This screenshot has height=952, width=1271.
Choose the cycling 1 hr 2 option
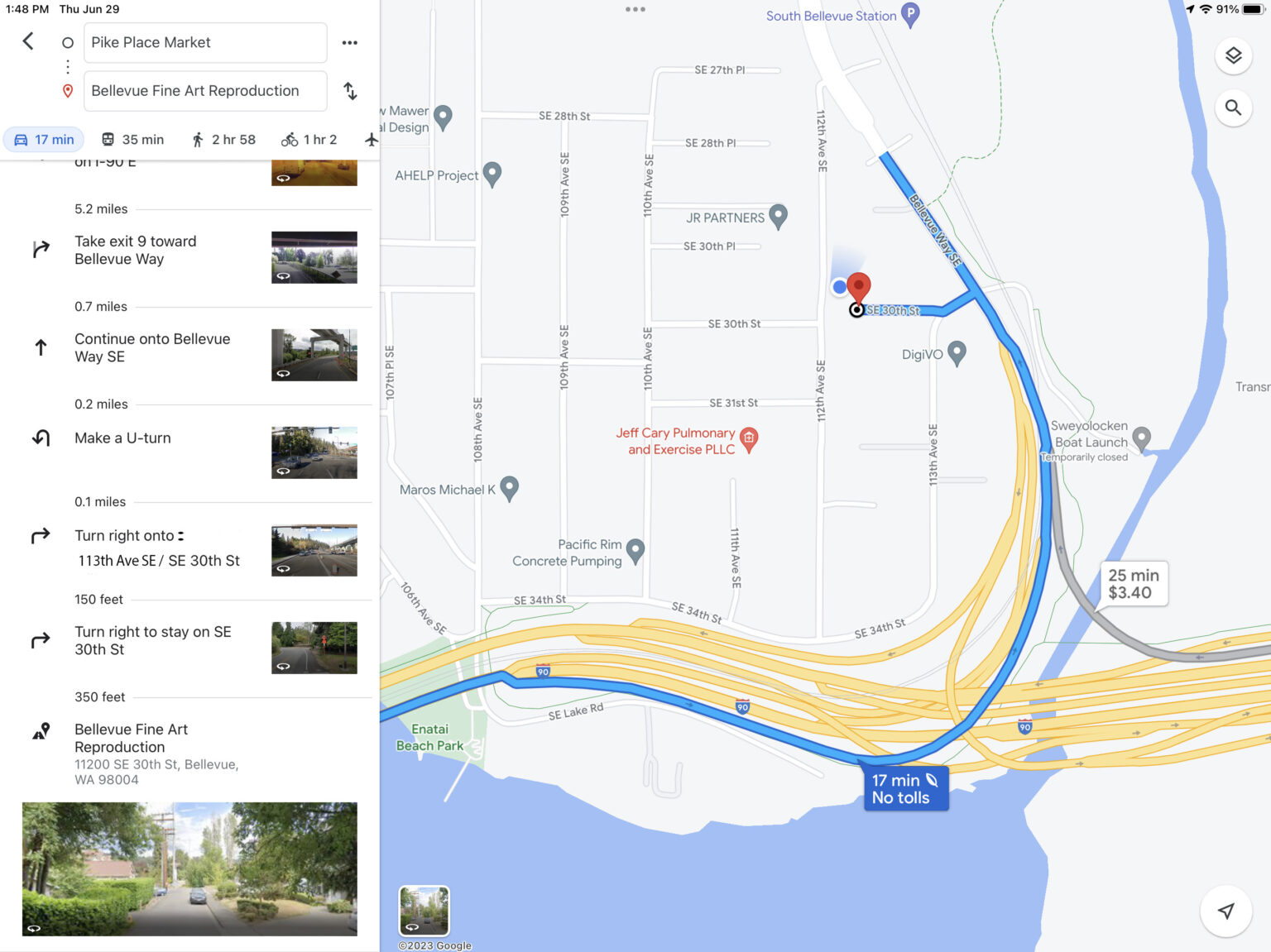tap(309, 140)
